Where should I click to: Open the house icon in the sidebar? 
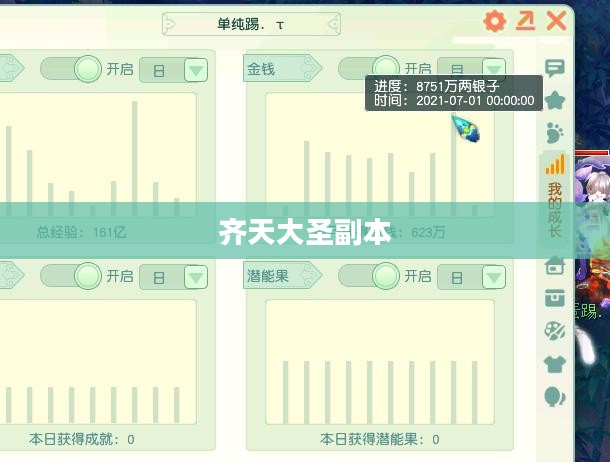(555, 265)
